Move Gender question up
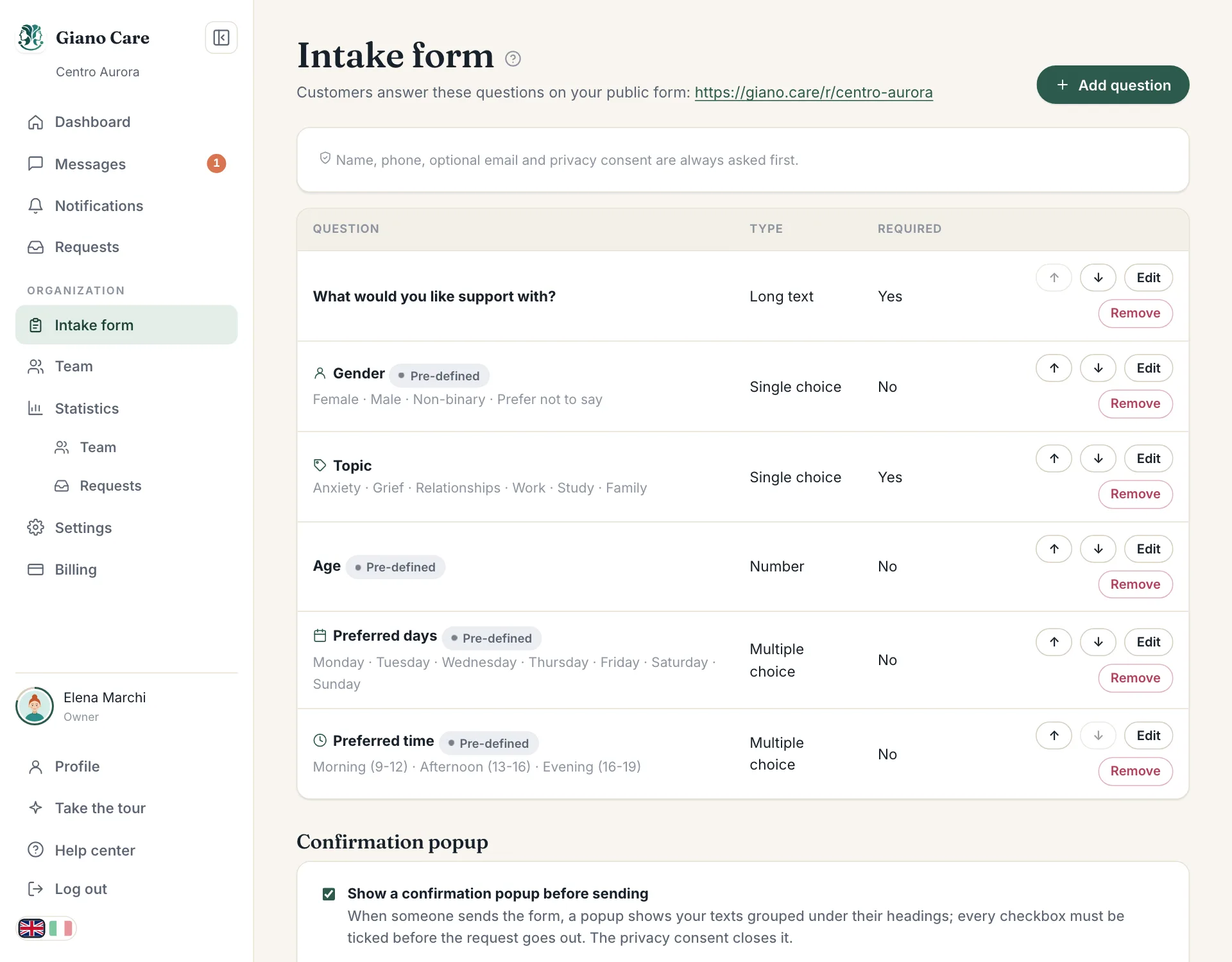The width and height of the screenshot is (1232, 962). pyautogui.click(x=1054, y=368)
